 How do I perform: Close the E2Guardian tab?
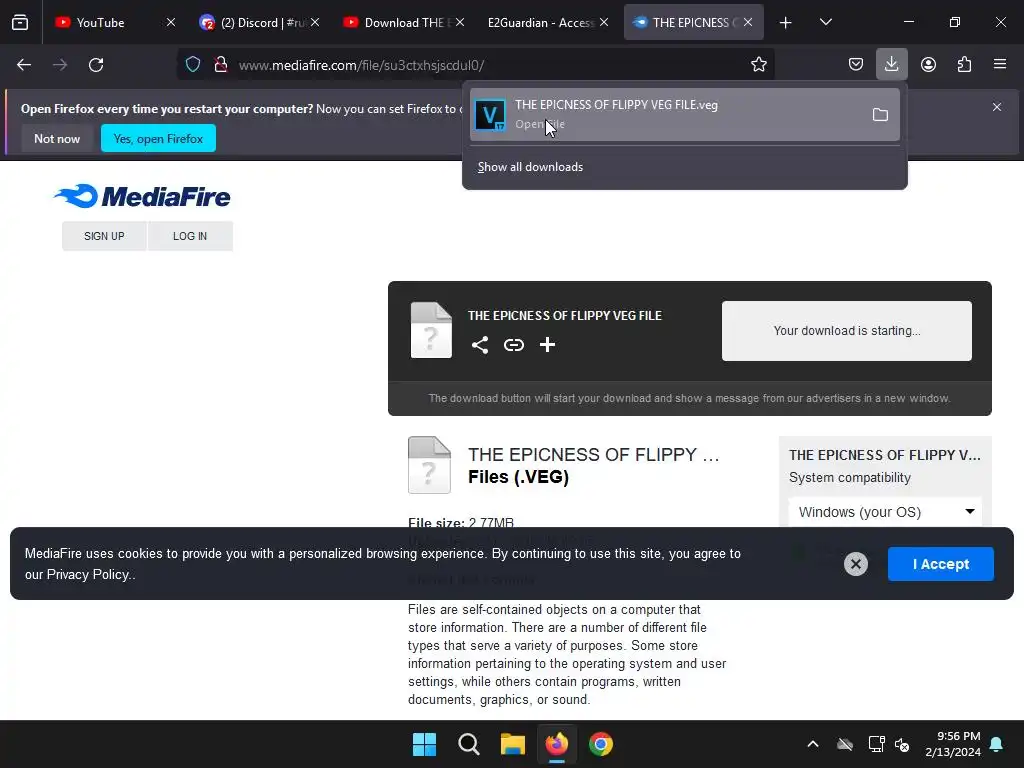coord(604,22)
